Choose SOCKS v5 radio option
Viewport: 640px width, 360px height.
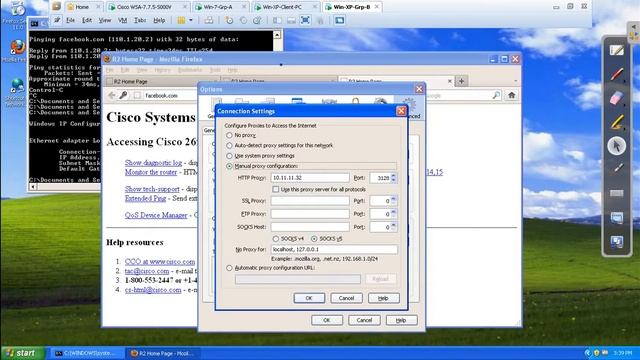point(314,239)
